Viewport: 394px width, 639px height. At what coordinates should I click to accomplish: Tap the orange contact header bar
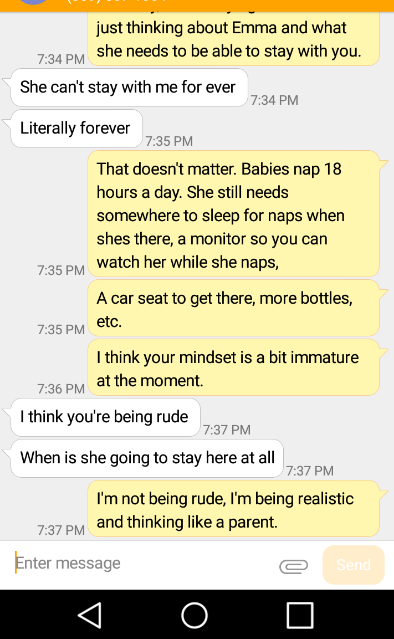(x=197, y=5)
